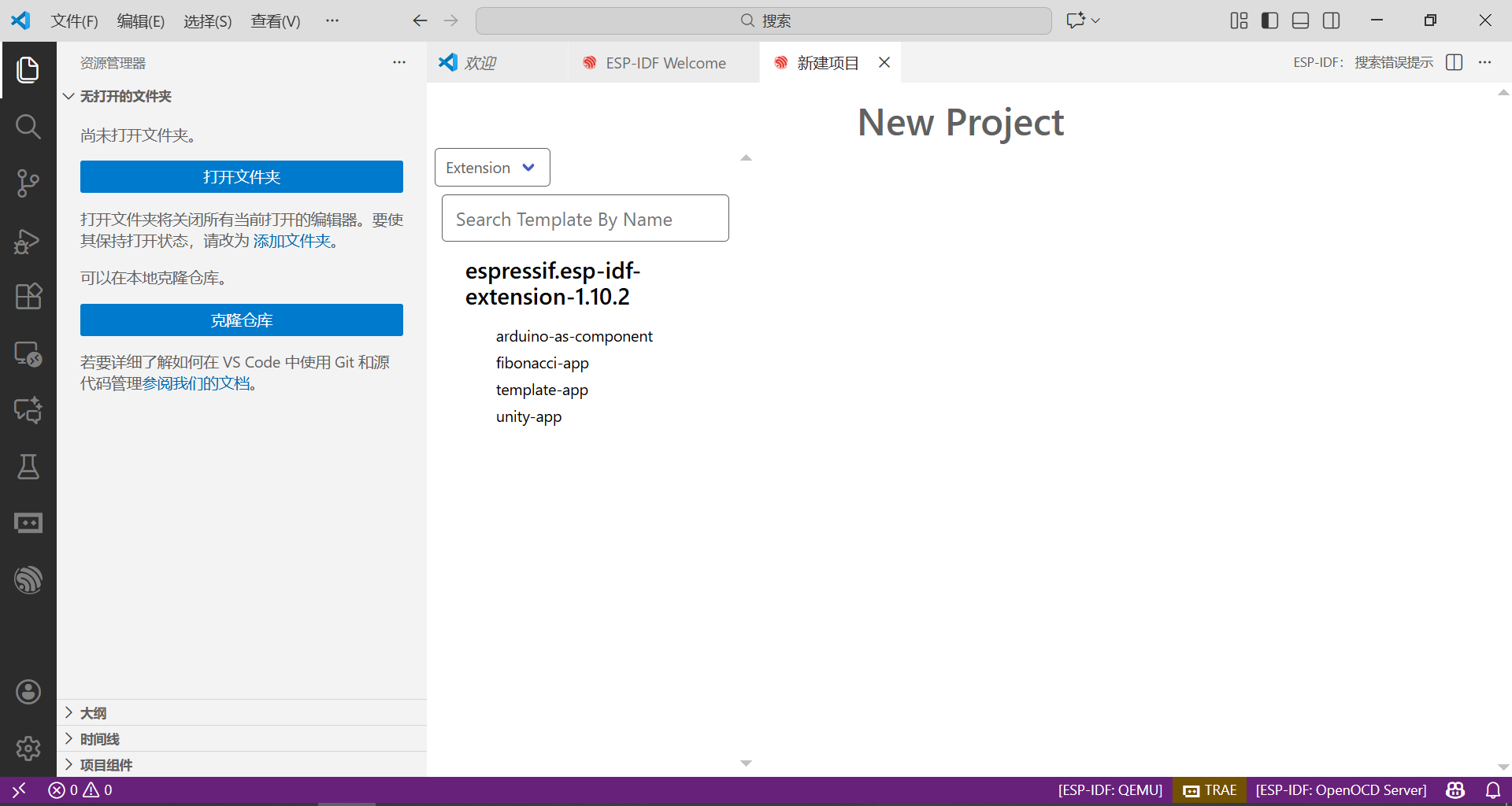Click editor scrollbar down arrow
The width and height of the screenshot is (1512, 806).
click(1503, 767)
